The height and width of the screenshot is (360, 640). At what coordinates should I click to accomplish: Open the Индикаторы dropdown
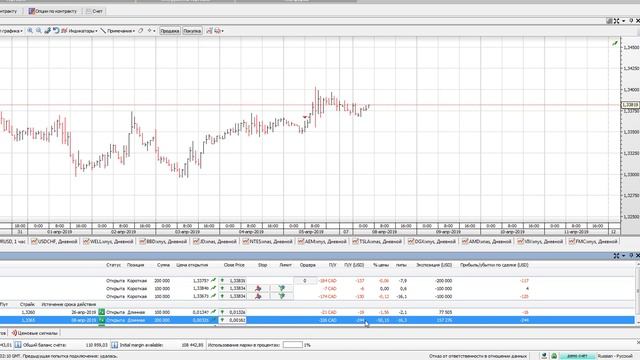point(80,31)
